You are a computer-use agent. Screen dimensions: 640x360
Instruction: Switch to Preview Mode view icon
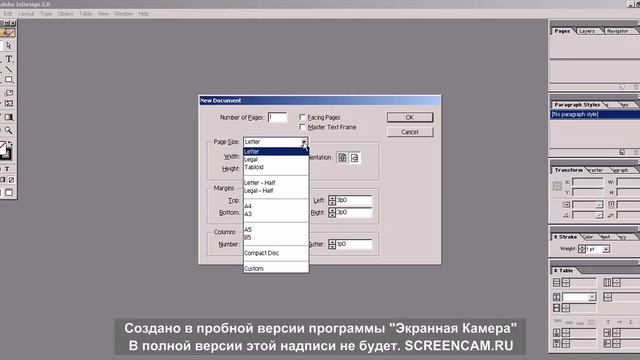pos(9,192)
